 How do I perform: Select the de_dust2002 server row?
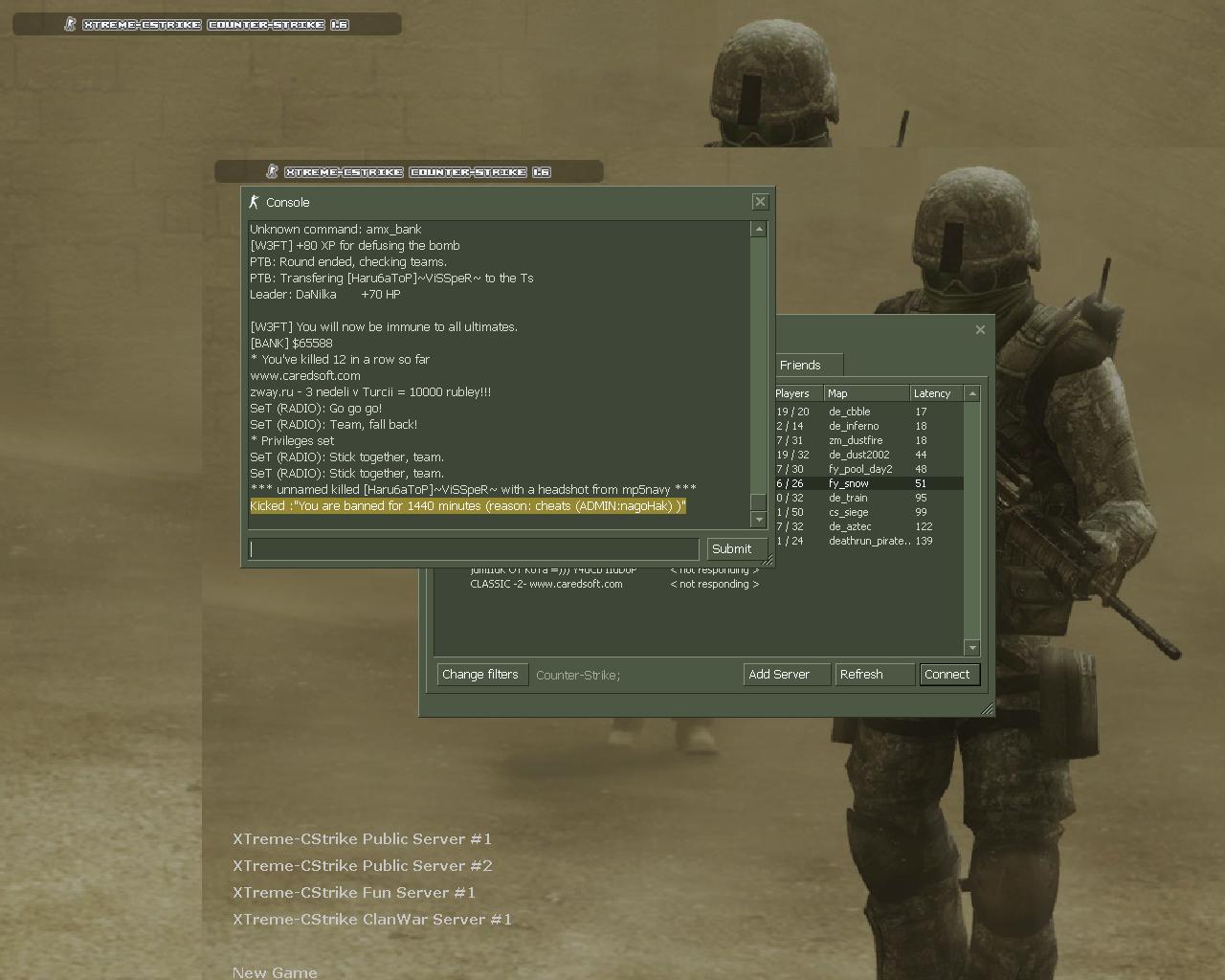(868, 455)
